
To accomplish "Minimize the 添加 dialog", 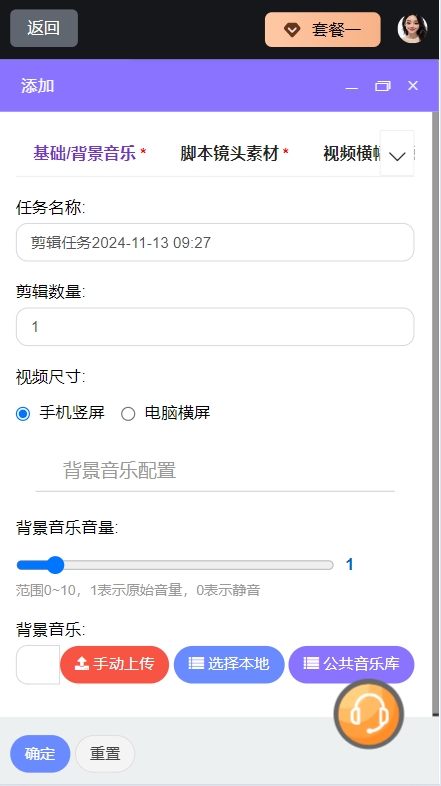I will (x=352, y=86).
